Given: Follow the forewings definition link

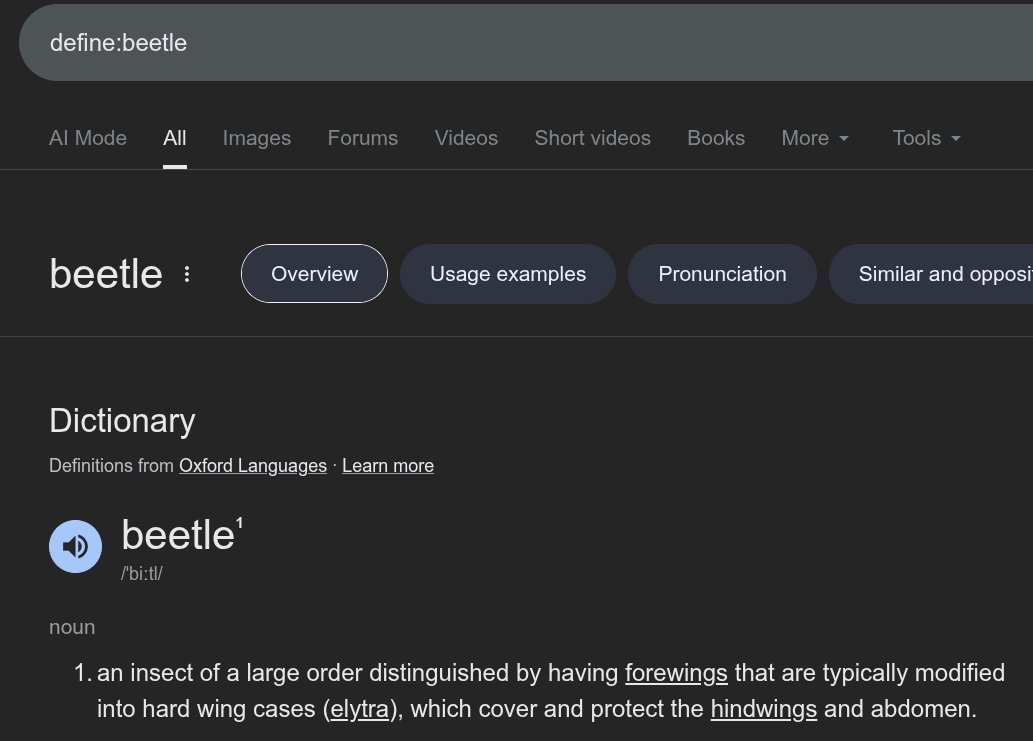Looking at the screenshot, I should coord(676,673).
